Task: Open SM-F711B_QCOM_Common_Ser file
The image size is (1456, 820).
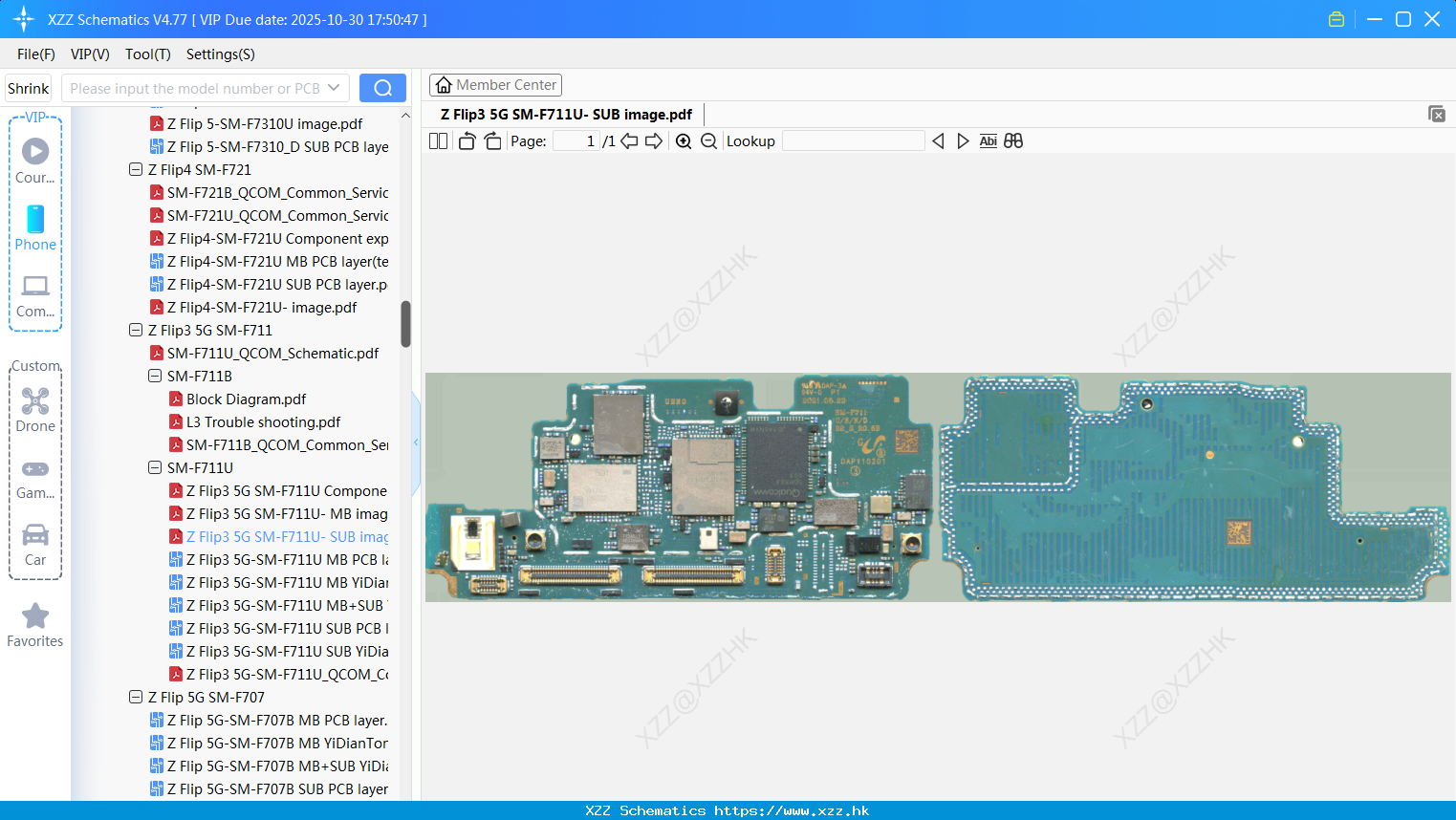Action: coord(287,444)
